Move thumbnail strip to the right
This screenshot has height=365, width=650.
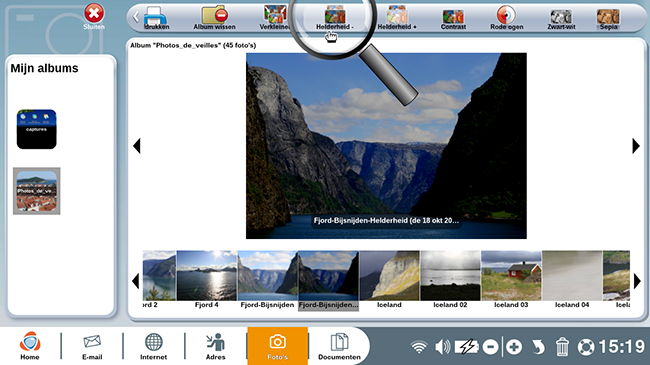tap(637, 281)
